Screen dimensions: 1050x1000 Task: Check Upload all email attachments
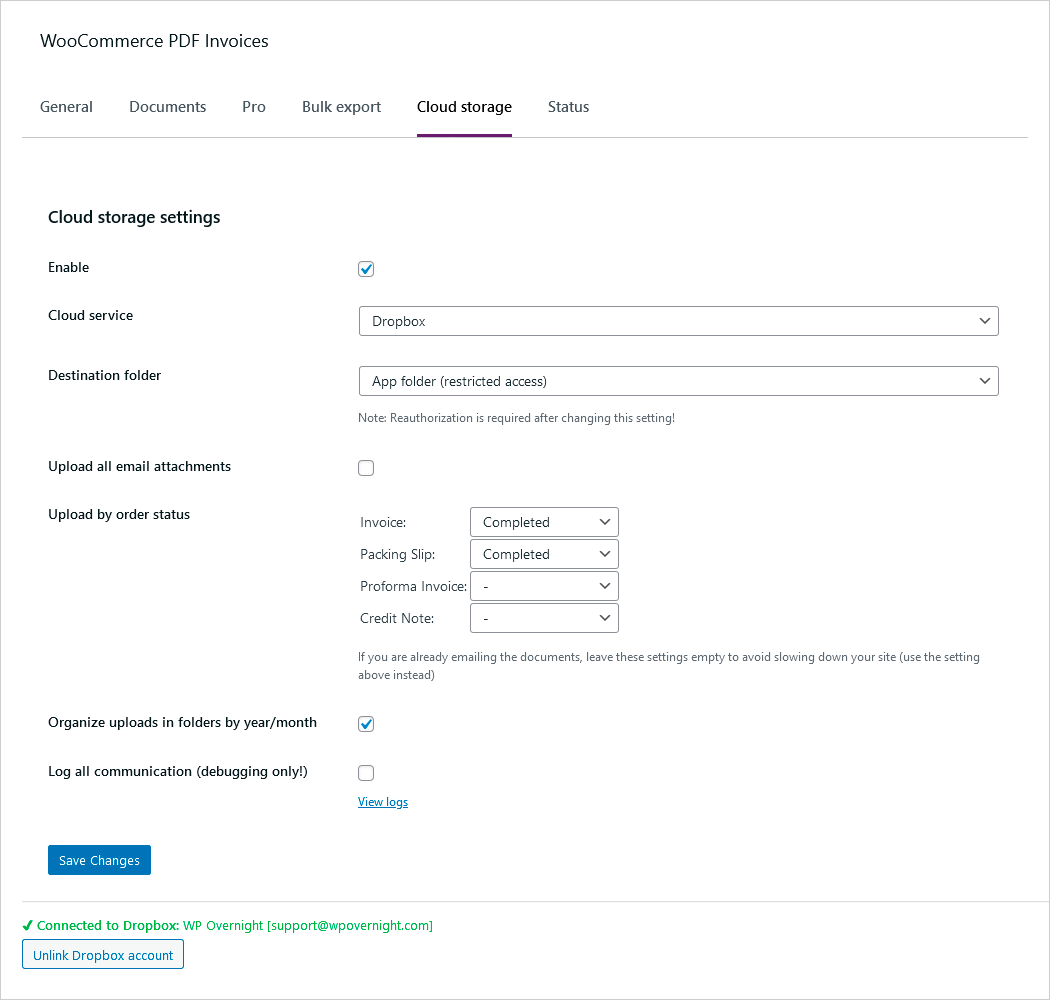366,468
